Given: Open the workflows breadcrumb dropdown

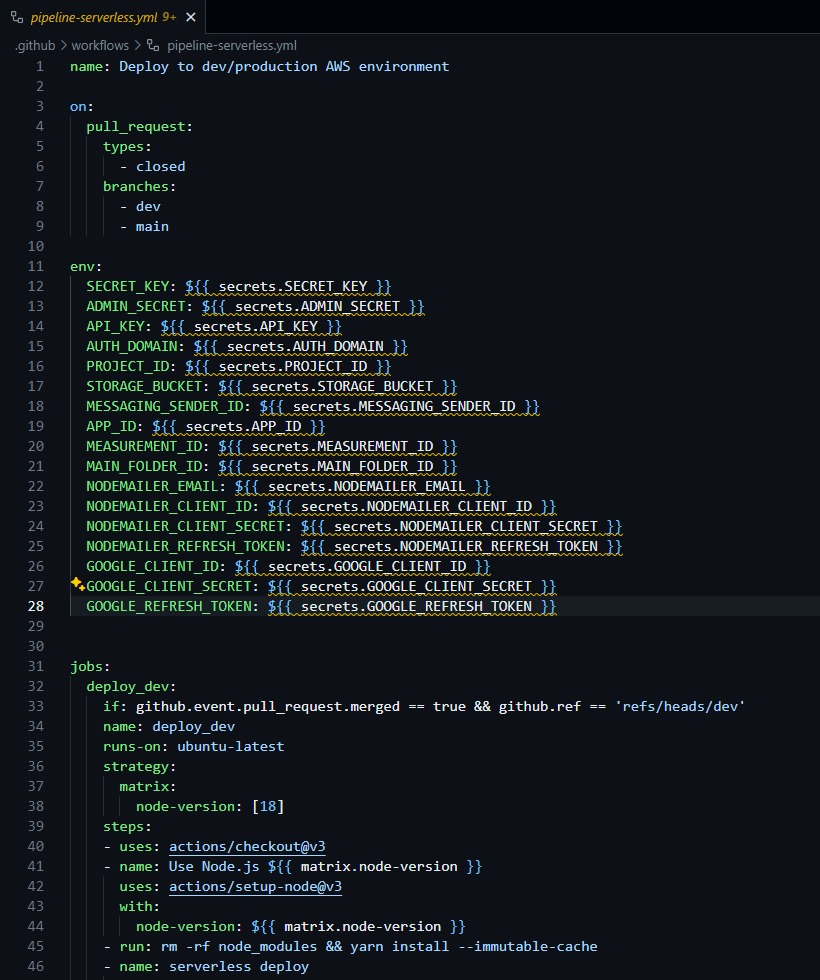Looking at the screenshot, I should pos(100,45).
